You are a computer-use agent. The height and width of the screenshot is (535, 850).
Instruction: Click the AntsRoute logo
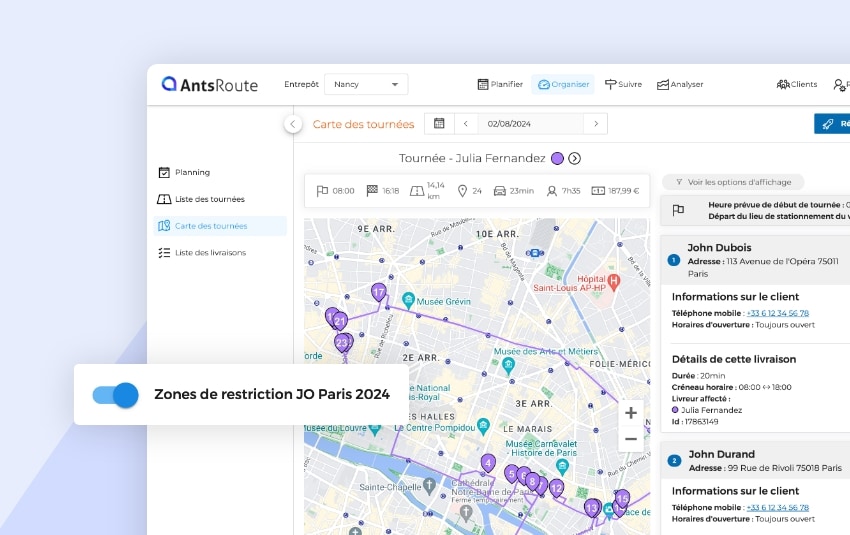tap(210, 85)
